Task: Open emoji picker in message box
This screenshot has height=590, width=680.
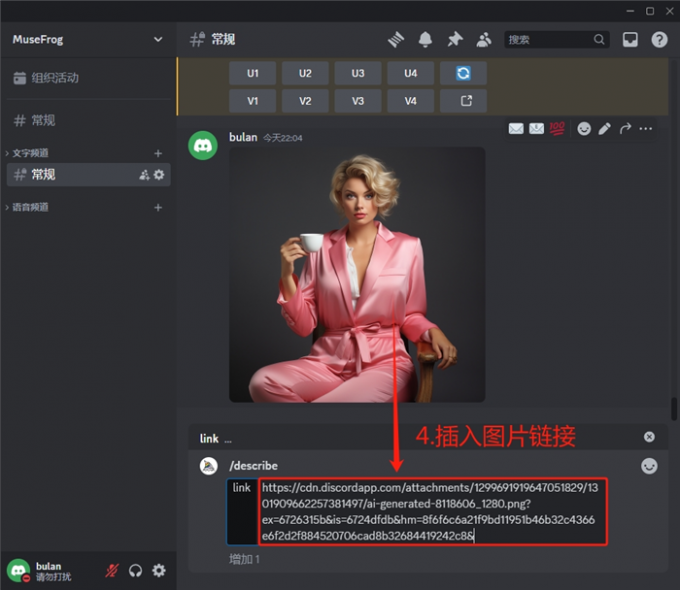Action: click(649, 466)
